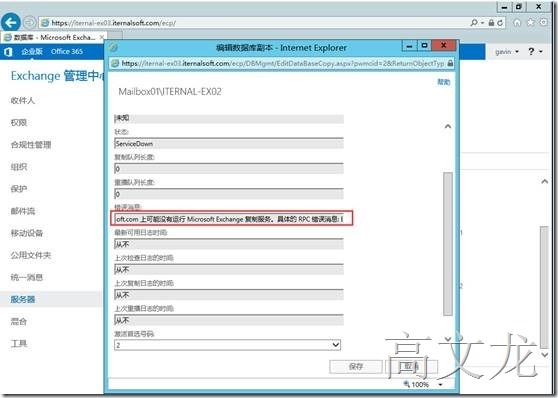Image resolution: width=558 pixels, height=398 pixels.
Task: Close the 编辑数据库副本 dialog window
Action: click(443, 46)
